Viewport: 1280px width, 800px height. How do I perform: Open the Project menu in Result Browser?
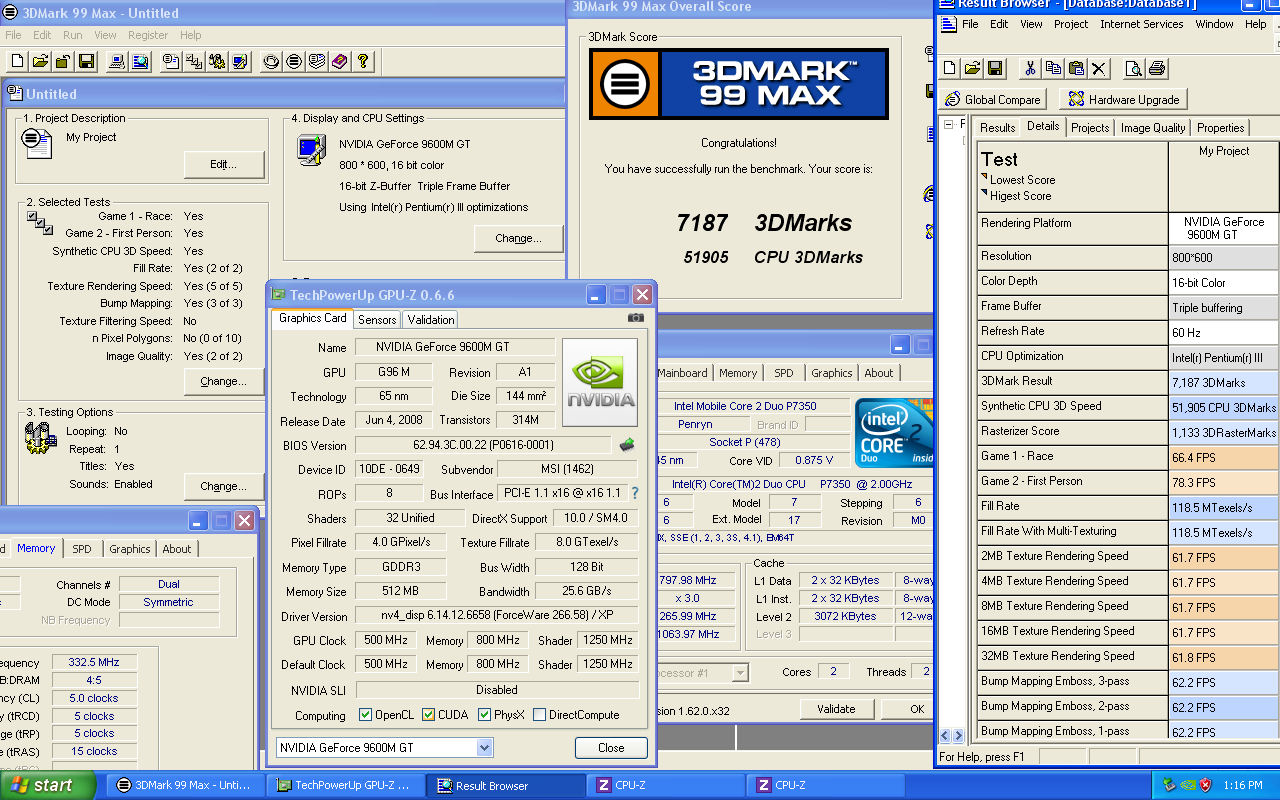[1071, 24]
